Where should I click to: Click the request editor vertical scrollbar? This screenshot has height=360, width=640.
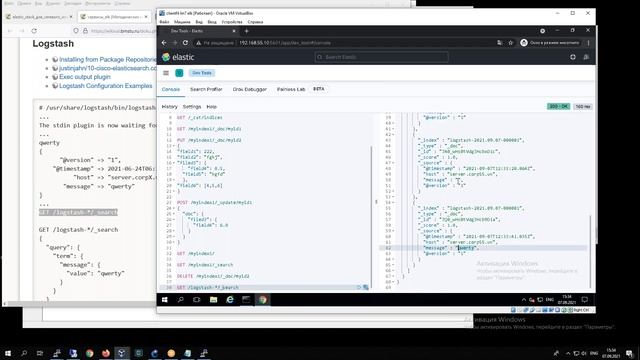[x=371, y=216]
